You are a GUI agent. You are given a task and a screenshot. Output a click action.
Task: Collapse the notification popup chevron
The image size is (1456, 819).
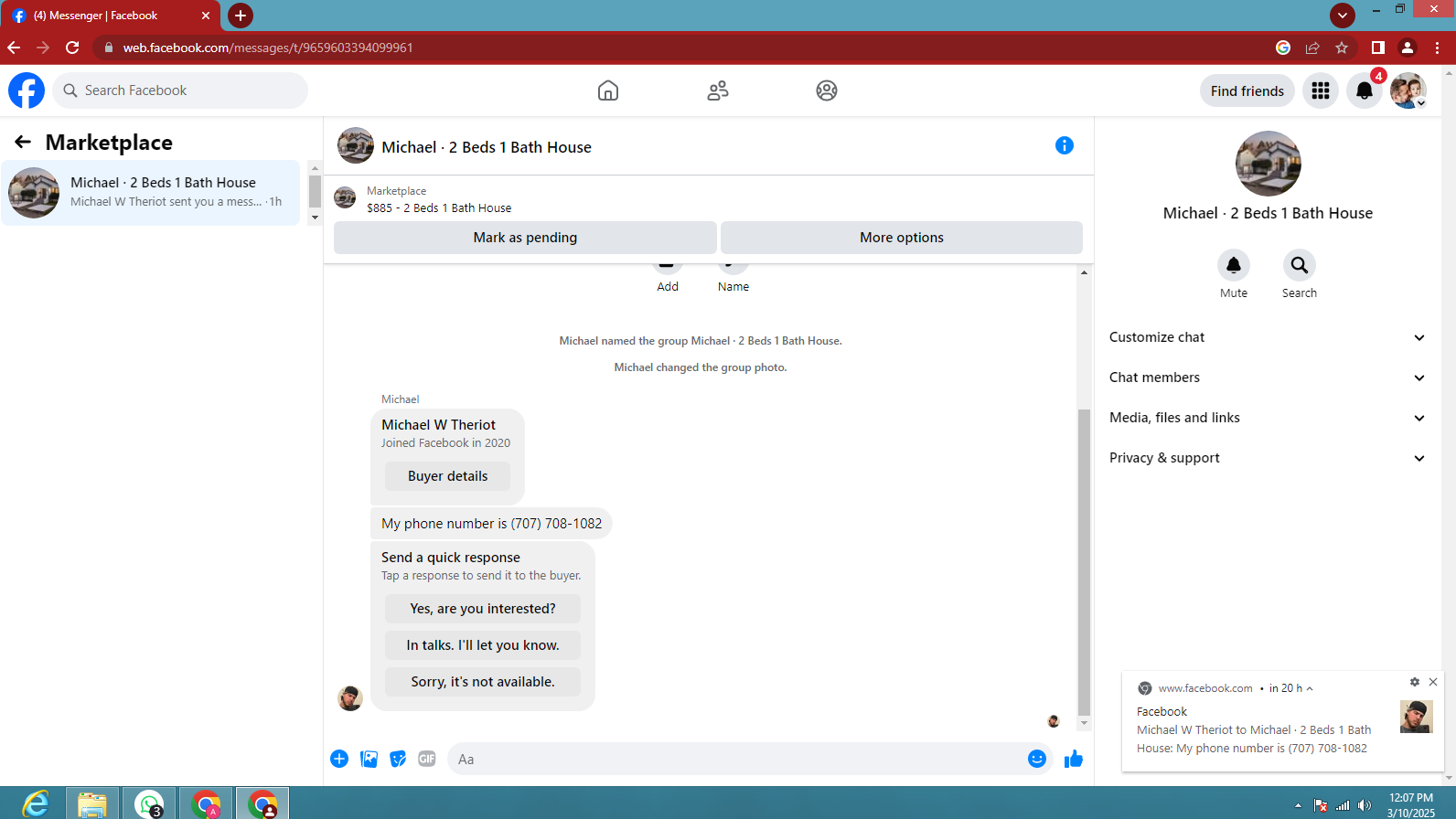click(x=1310, y=688)
